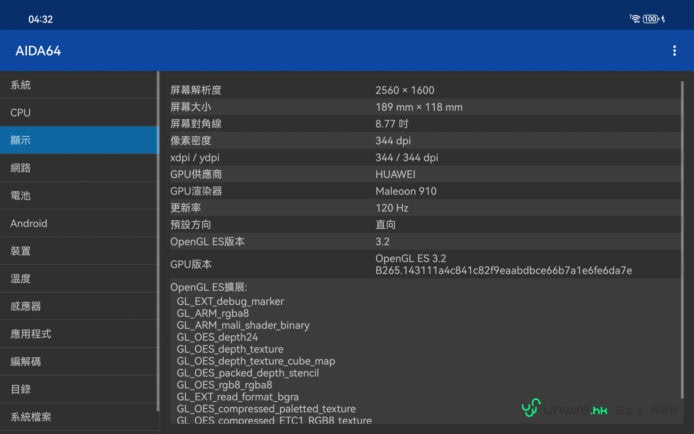The width and height of the screenshot is (694, 434).
Task: Select GL_OES_depth_texture_cube_map extension
Action: [x=256, y=361]
